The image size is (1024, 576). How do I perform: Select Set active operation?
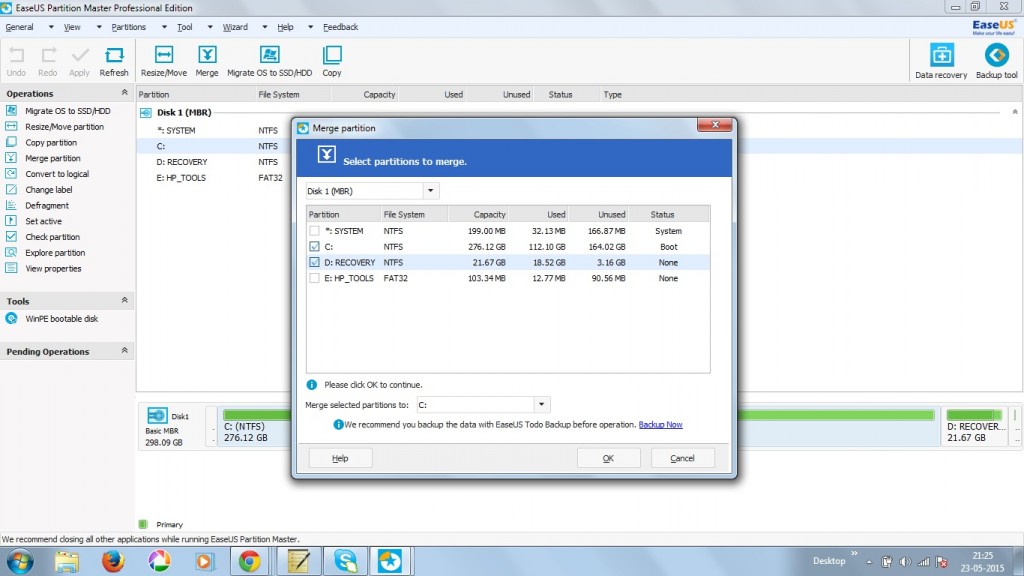point(44,221)
